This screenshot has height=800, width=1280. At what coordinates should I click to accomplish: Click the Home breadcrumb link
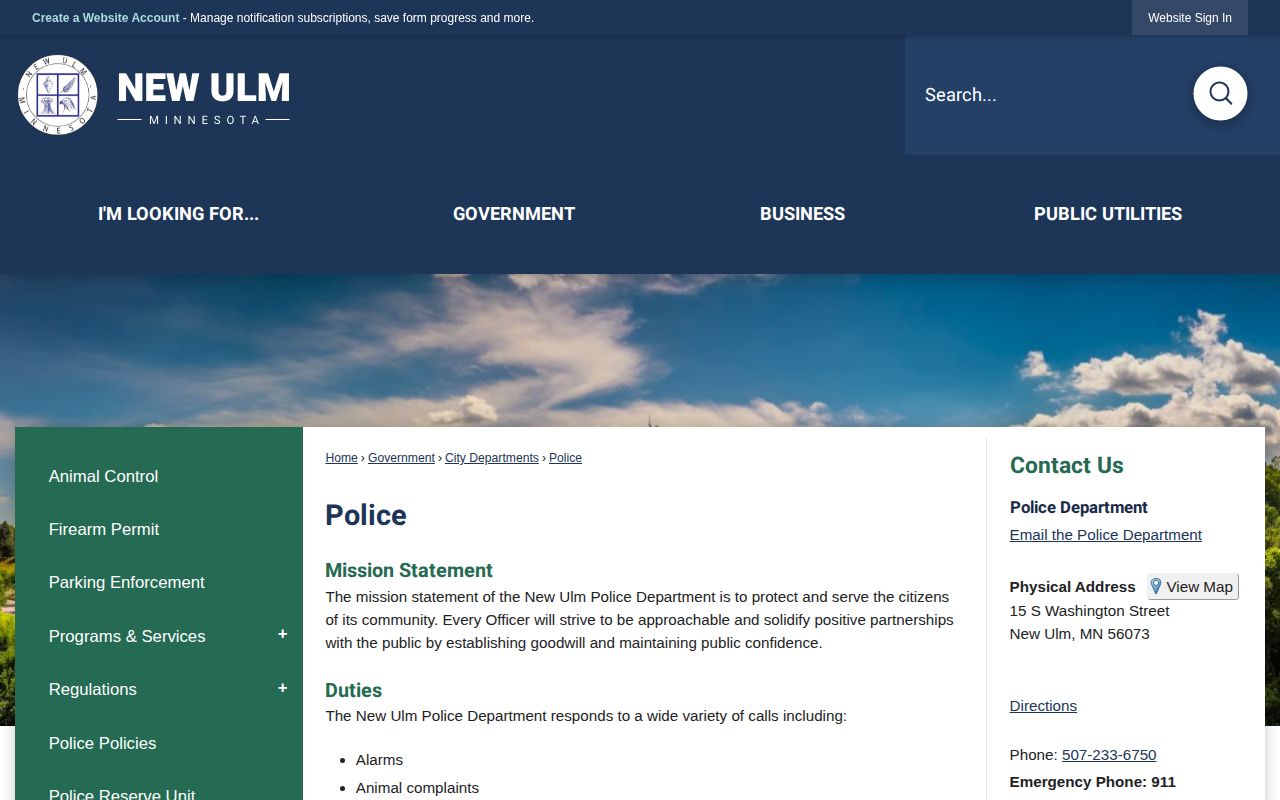click(x=341, y=458)
